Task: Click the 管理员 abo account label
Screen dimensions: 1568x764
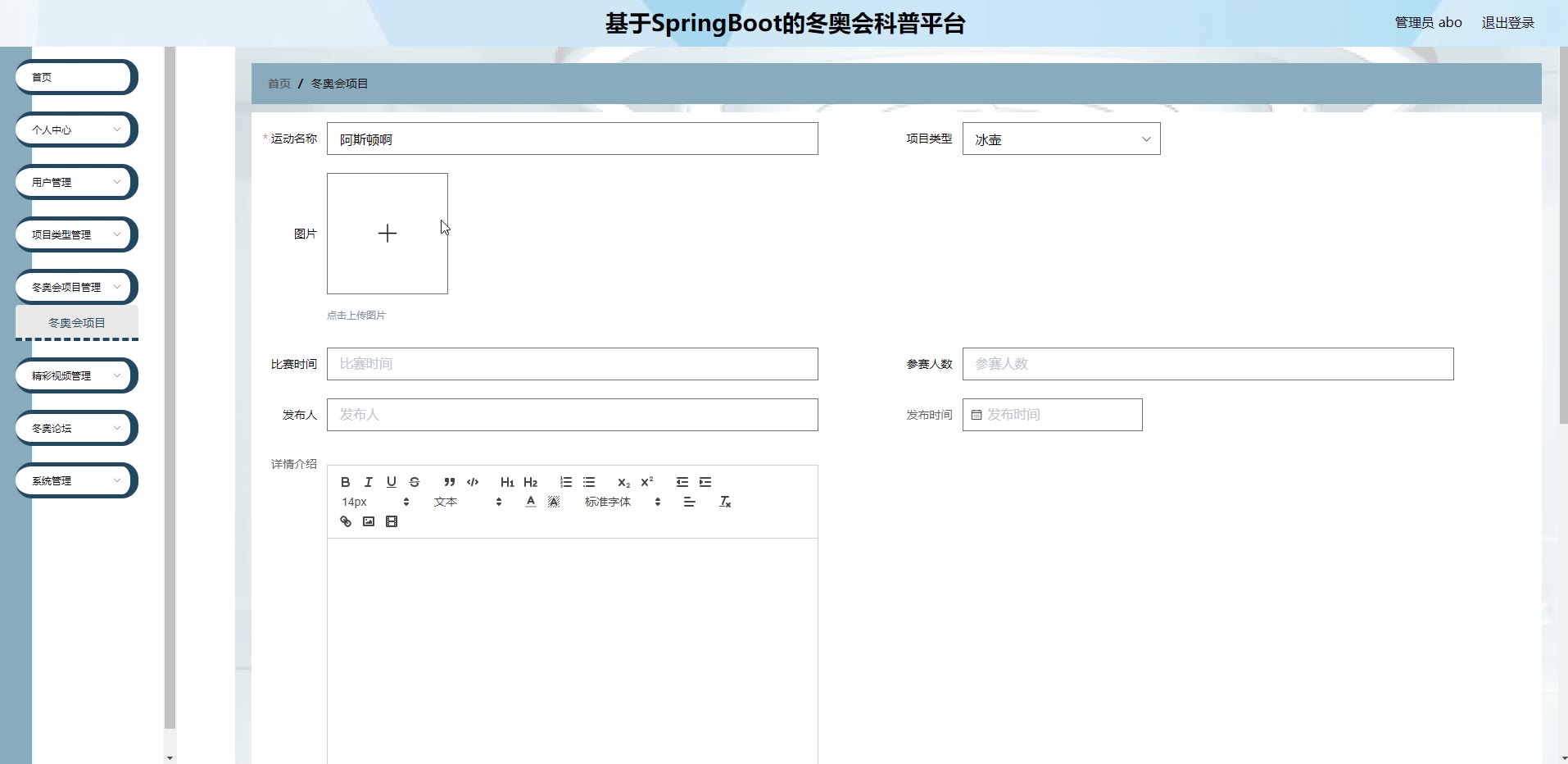Action: pyautogui.click(x=1428, y=23)
